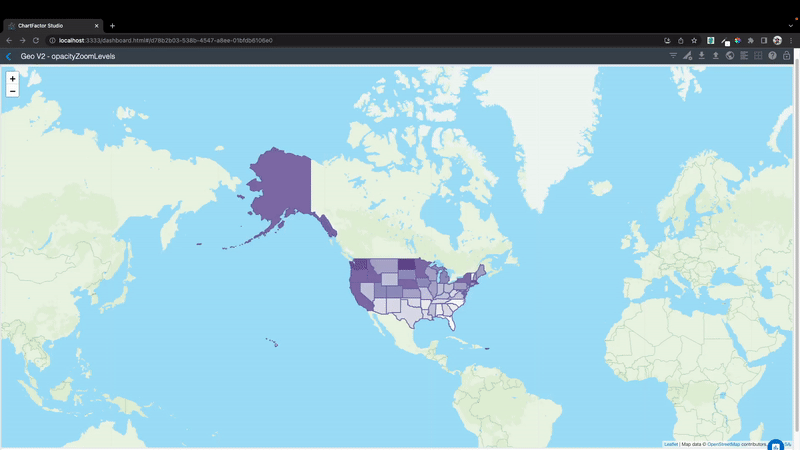Click the share icon in address bar
Image resolution: width=800 pixels, height=450 pixels.
point(681,40)
